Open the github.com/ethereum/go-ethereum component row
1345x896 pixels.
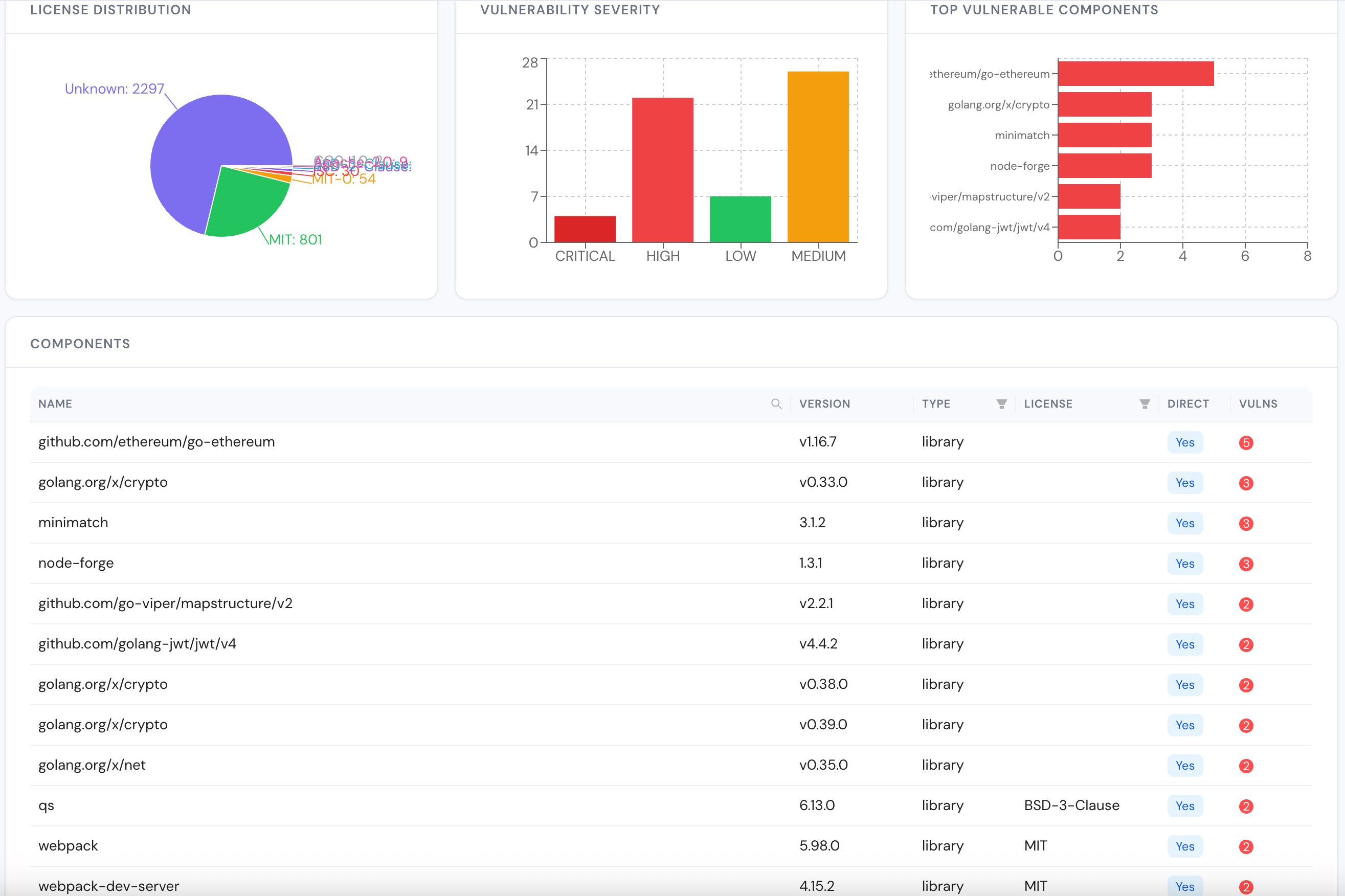(x=671, y=442)
